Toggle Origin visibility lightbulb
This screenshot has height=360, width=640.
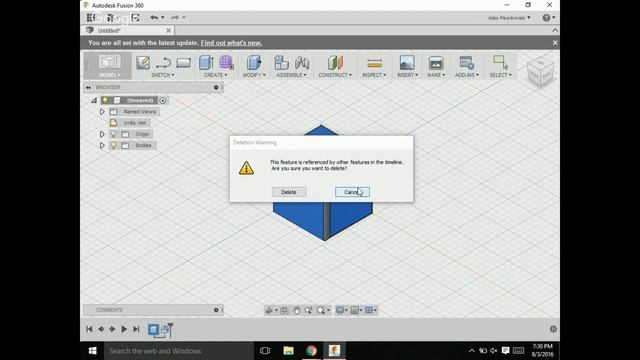point(113,134)
